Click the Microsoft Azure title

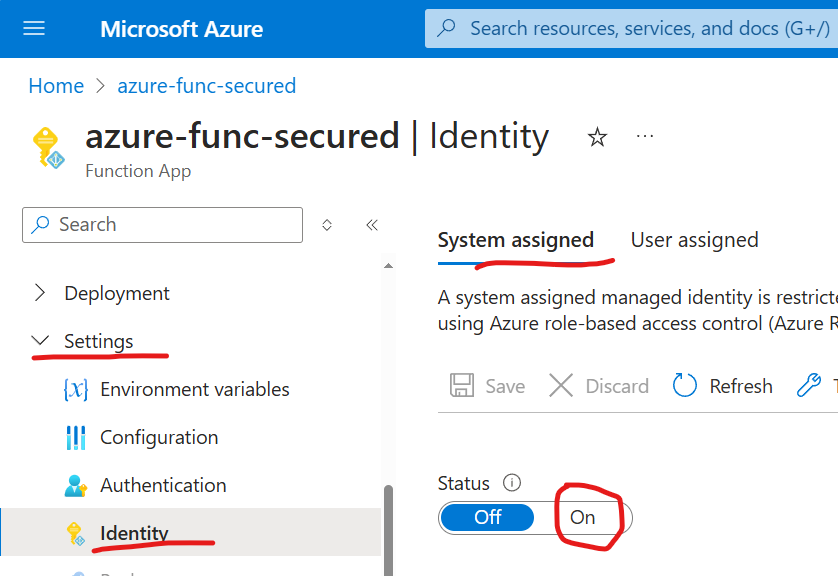click(182, 29)
